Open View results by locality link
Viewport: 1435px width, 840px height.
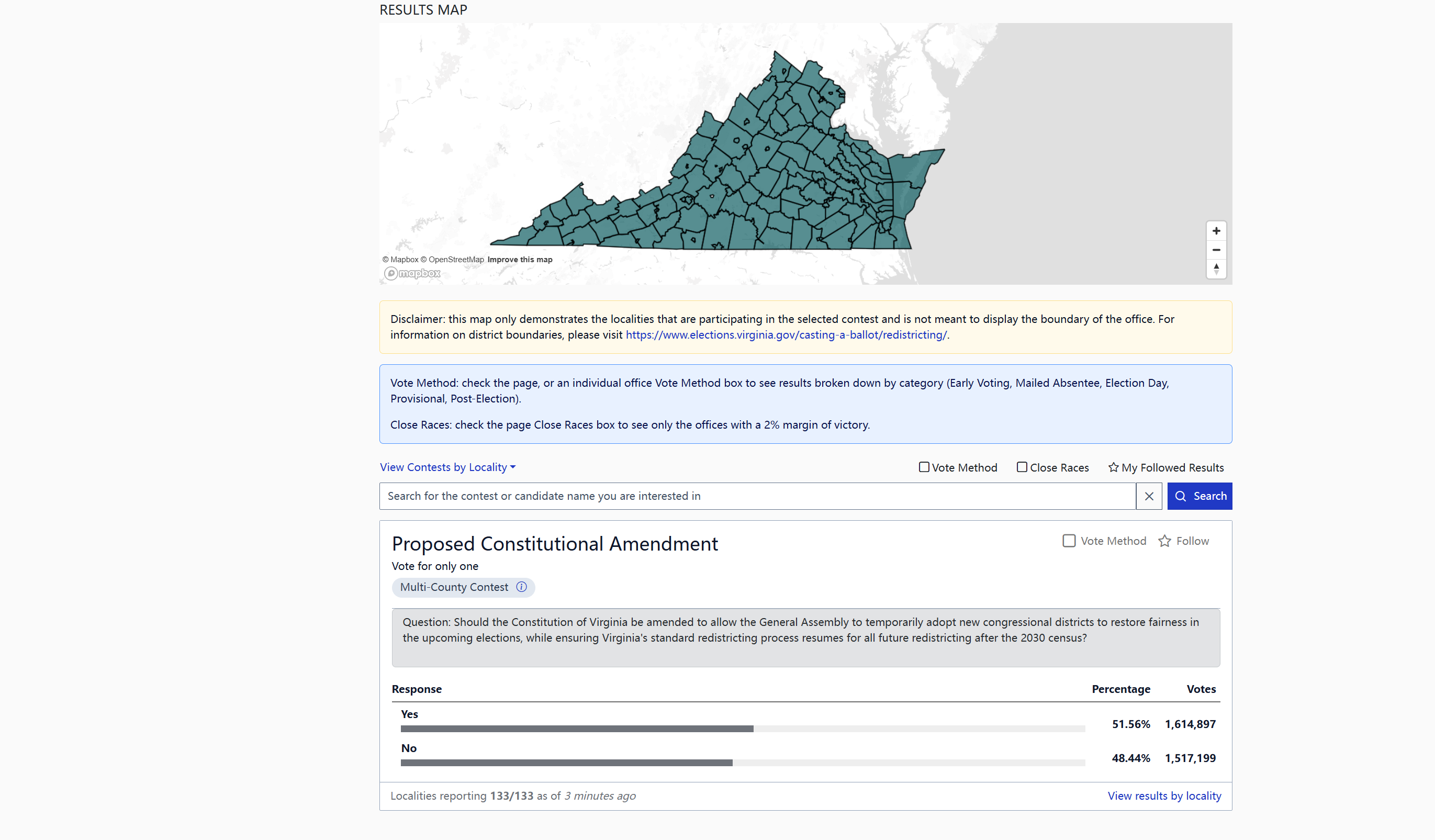1164,796
